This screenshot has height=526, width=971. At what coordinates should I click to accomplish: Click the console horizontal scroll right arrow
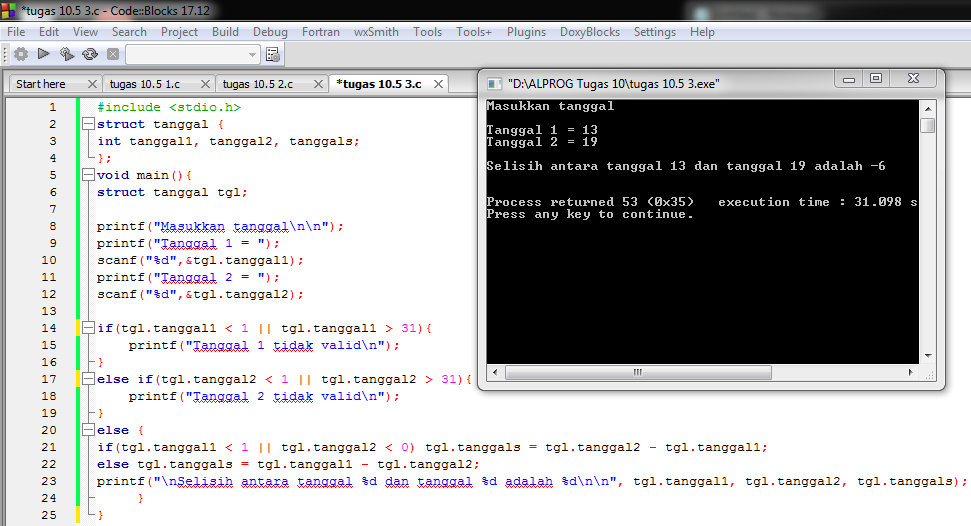pyautogui.click(x=910, y=372)
